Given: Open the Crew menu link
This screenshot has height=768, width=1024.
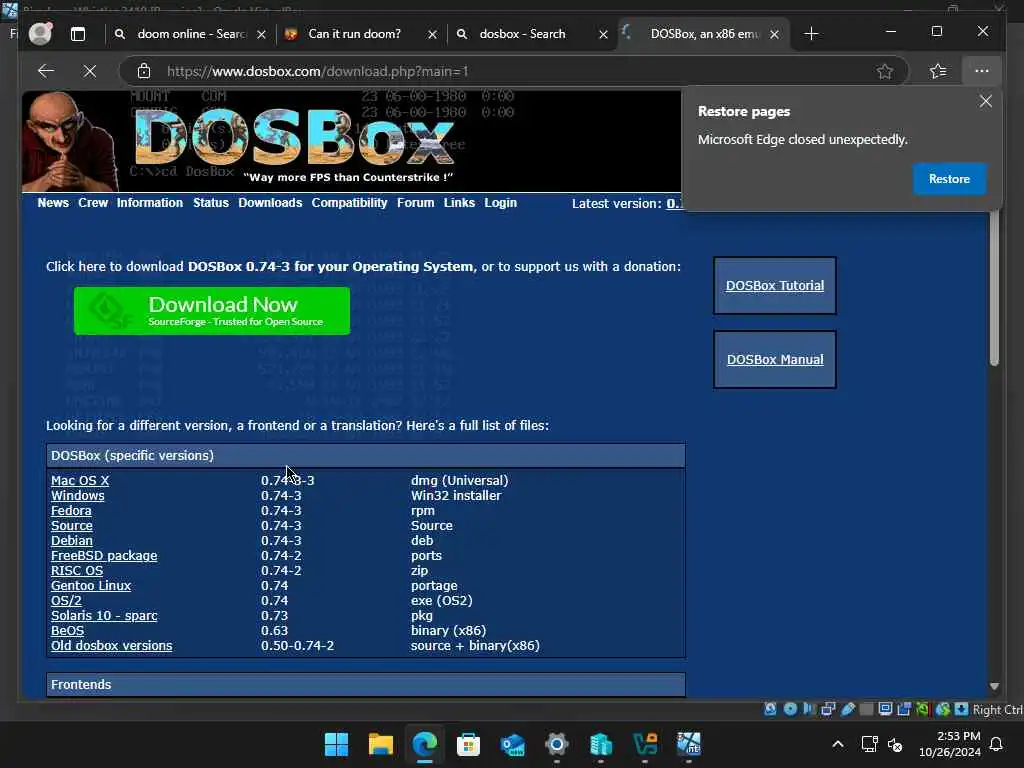Looking at the screenshot, I should point(93,203).
